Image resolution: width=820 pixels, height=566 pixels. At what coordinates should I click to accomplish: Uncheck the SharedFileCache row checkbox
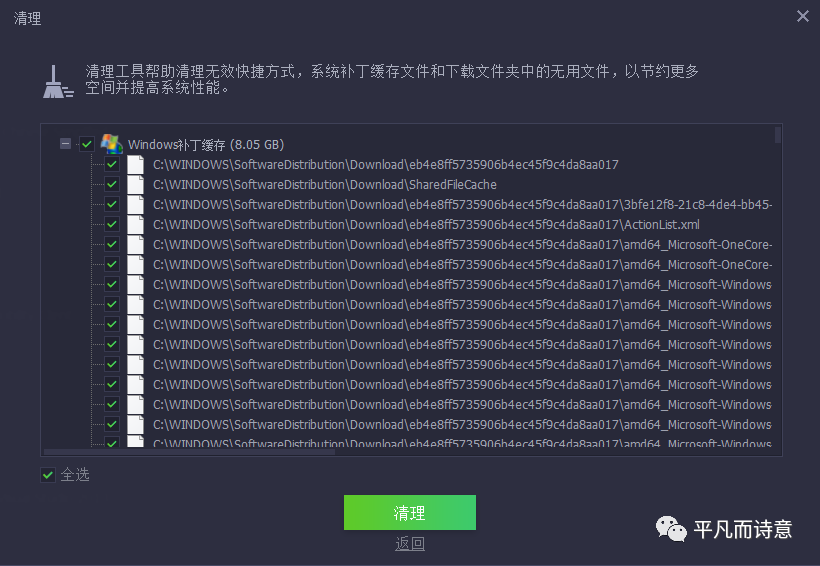pos(111,184)
